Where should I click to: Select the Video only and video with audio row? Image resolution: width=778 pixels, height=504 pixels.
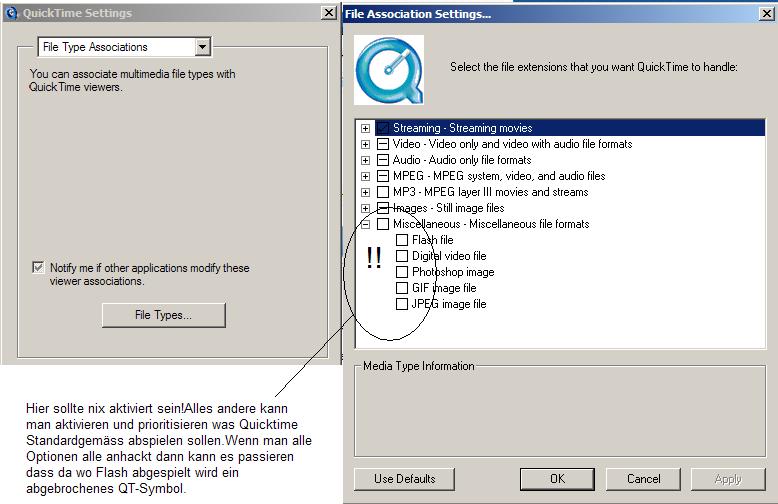coord(513,144)
